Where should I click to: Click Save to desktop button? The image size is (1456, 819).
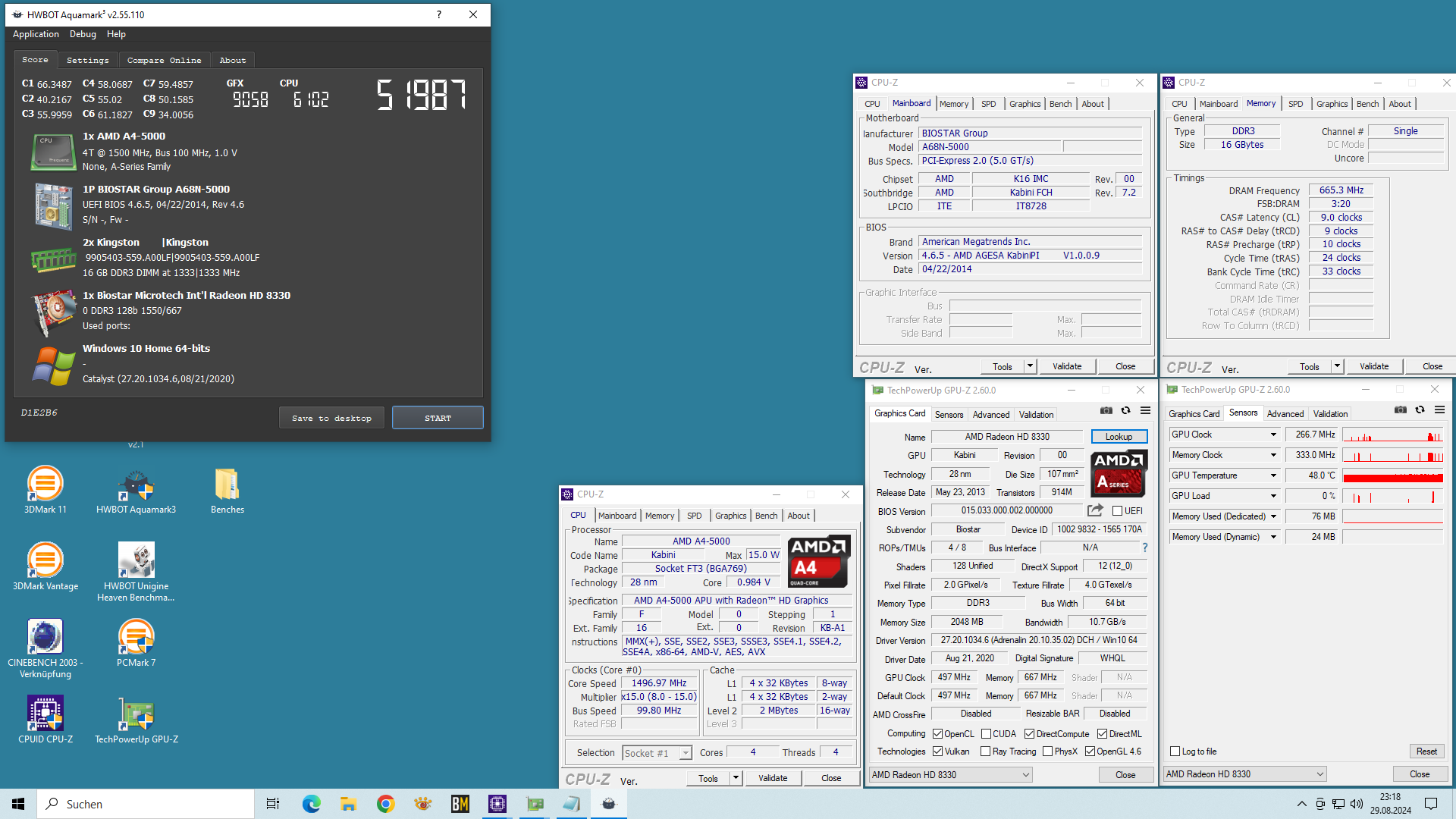331,418
